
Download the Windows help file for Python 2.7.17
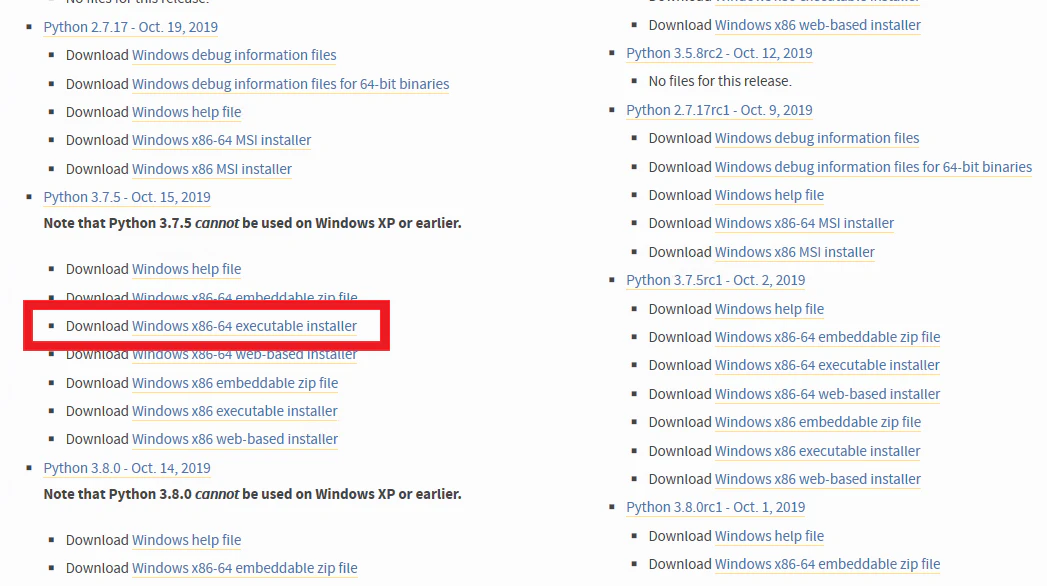click(x=186, y=111)
